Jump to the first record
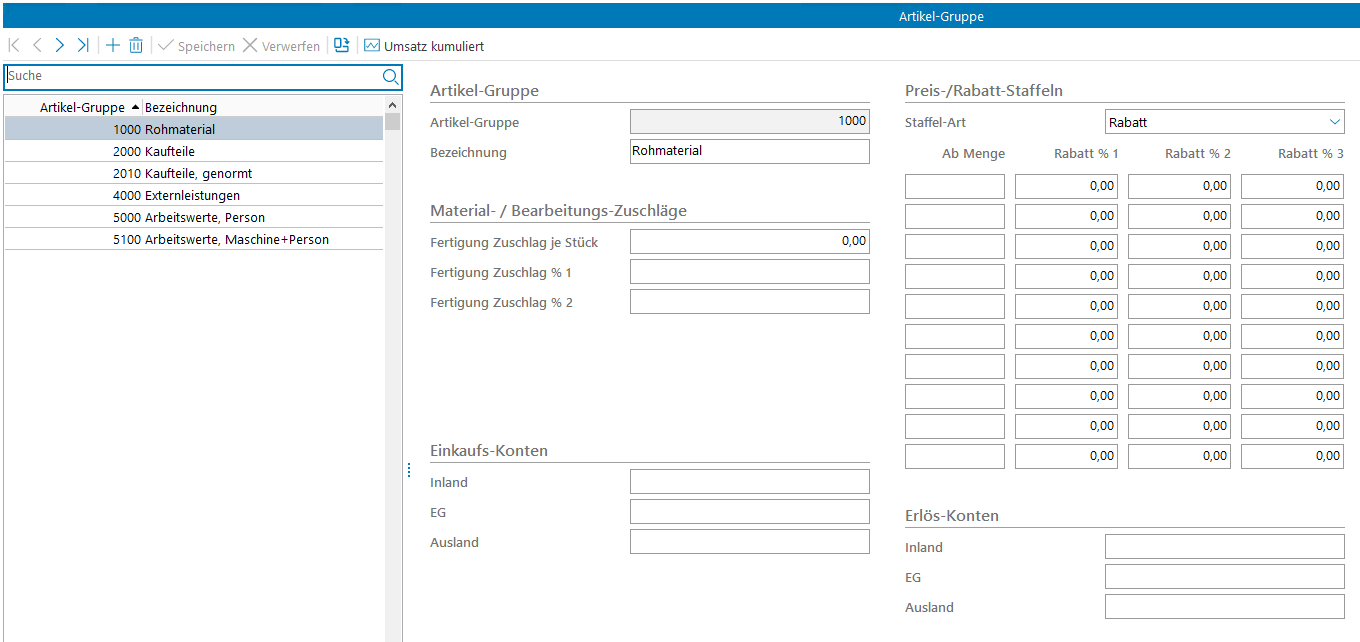The height and width of the screenshot is (642, 1360). pyautogui.click(x=14, y=46)
